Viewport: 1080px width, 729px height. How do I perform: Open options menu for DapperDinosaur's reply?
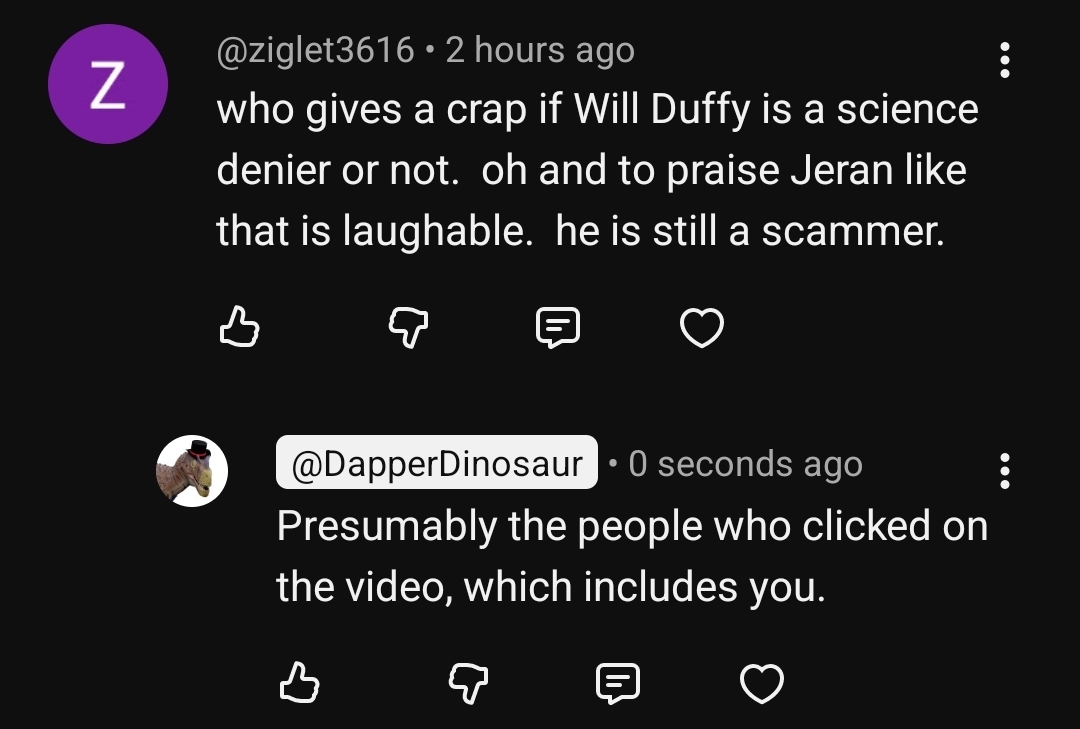tap(1005, 471)
